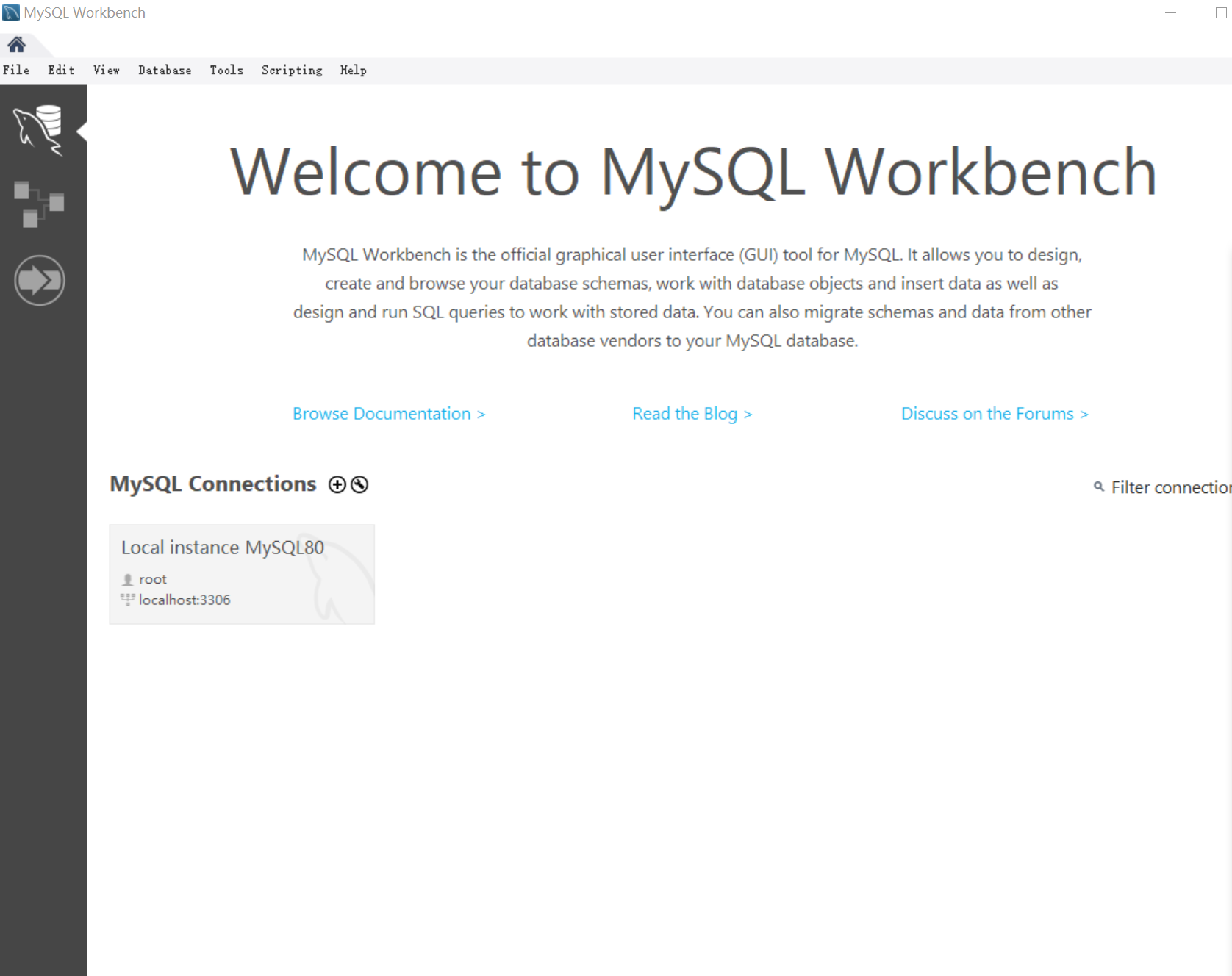1232x976 pixels.
Task: Open the Database menu
Action: pyautogui.click(x=165, y=70)
